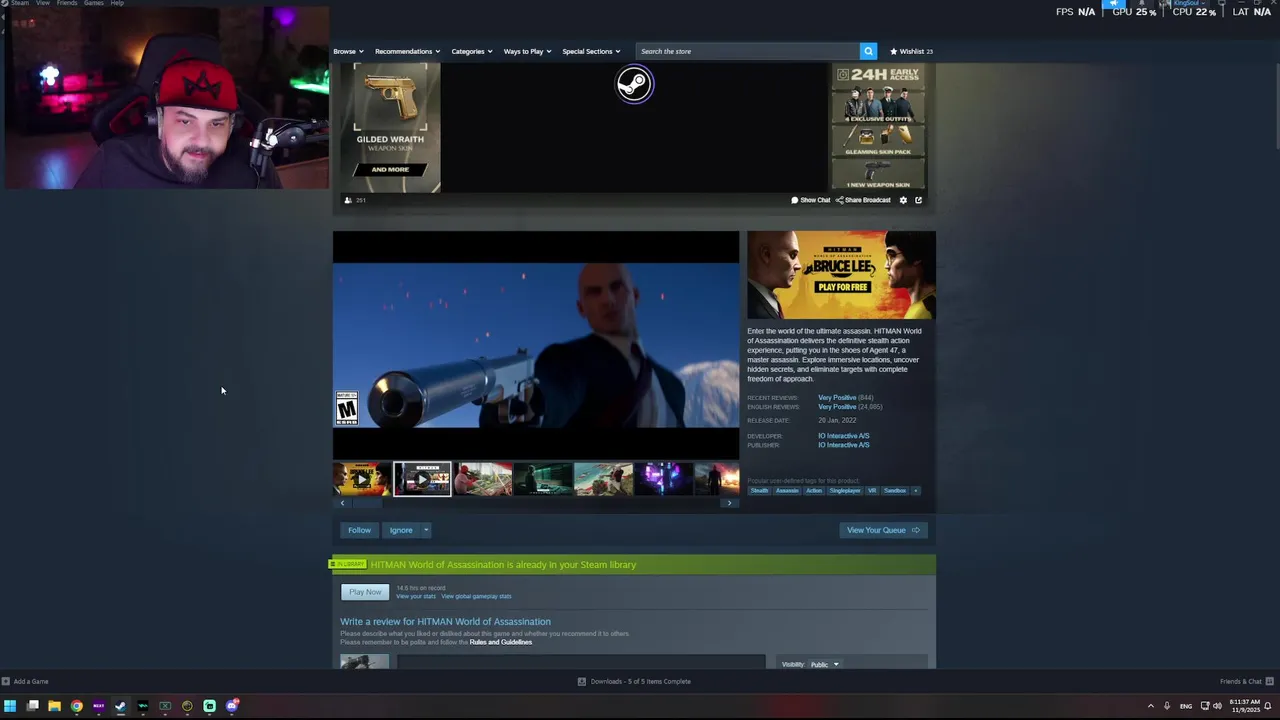
Task: Click the plus button to add tag
Action: (x=915, y=490)
